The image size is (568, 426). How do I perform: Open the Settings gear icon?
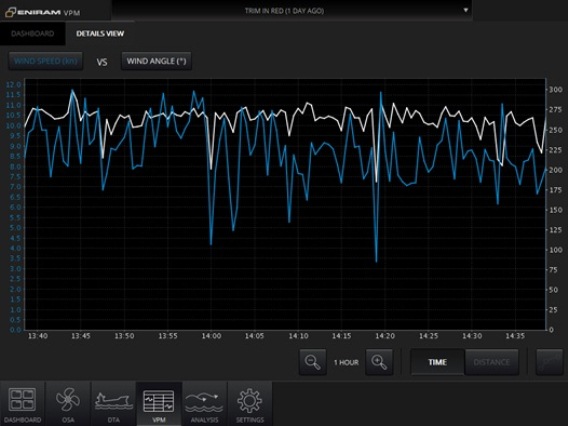(x=250, y=403)
